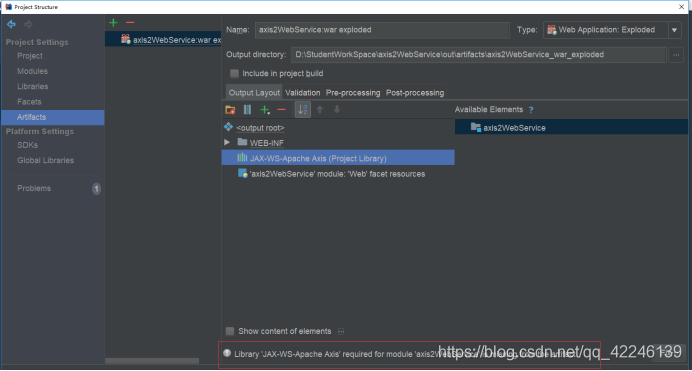Move selected element down

coord(337,110)
